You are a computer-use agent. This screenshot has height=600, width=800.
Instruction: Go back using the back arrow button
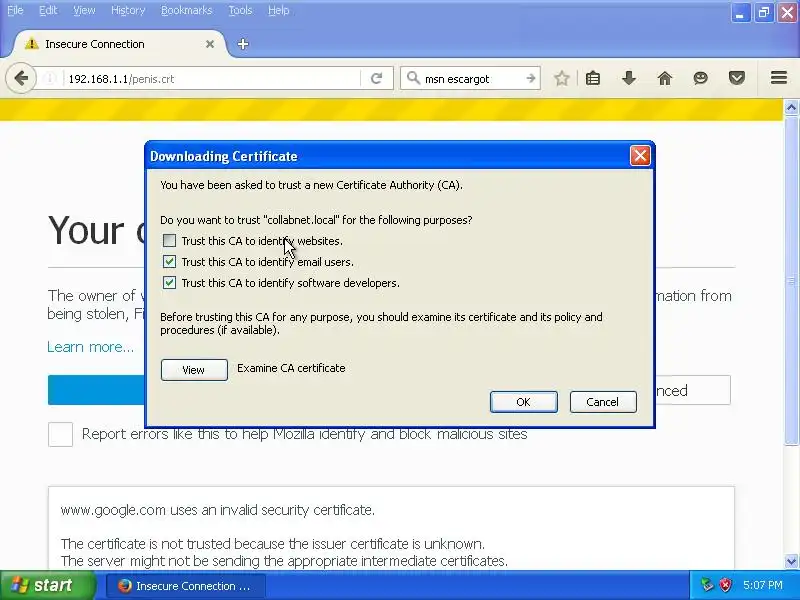pos(21,79)
